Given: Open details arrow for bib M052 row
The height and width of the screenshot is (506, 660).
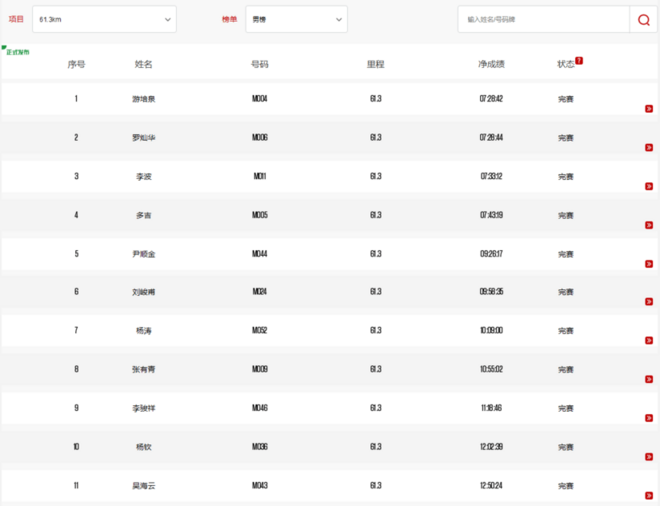Looking at the screenshot, I should click(x=649, y=341).
